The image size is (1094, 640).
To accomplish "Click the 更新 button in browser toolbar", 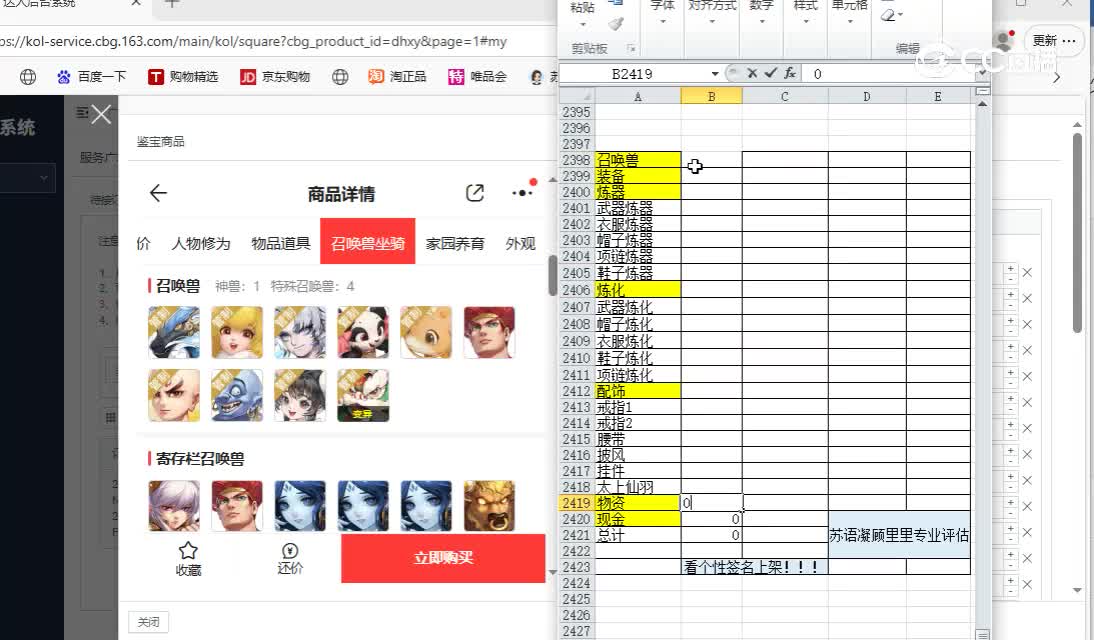I will 1054,40.
